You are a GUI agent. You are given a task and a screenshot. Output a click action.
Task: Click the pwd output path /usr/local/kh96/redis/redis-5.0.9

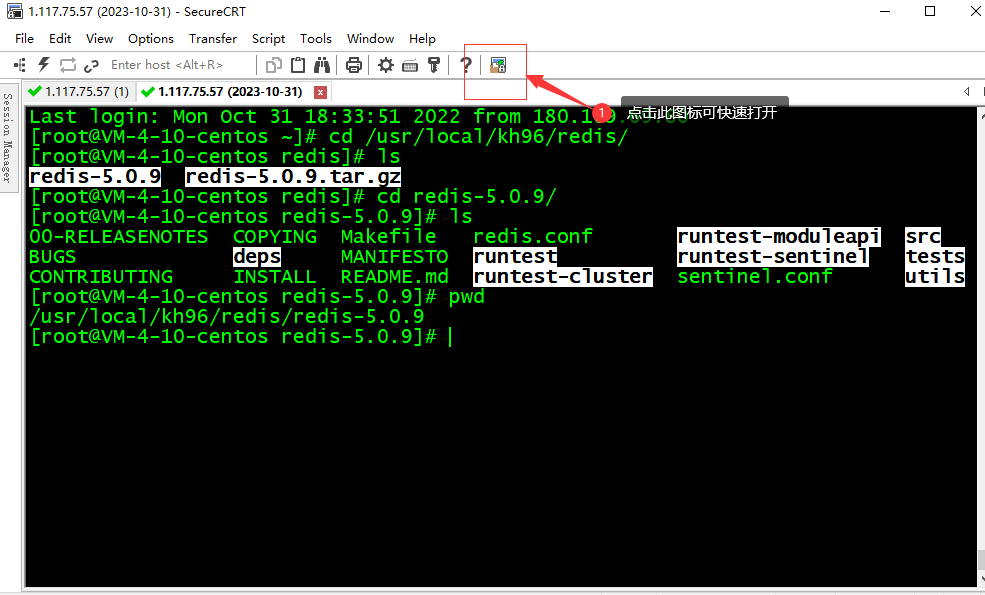[227, 317]
